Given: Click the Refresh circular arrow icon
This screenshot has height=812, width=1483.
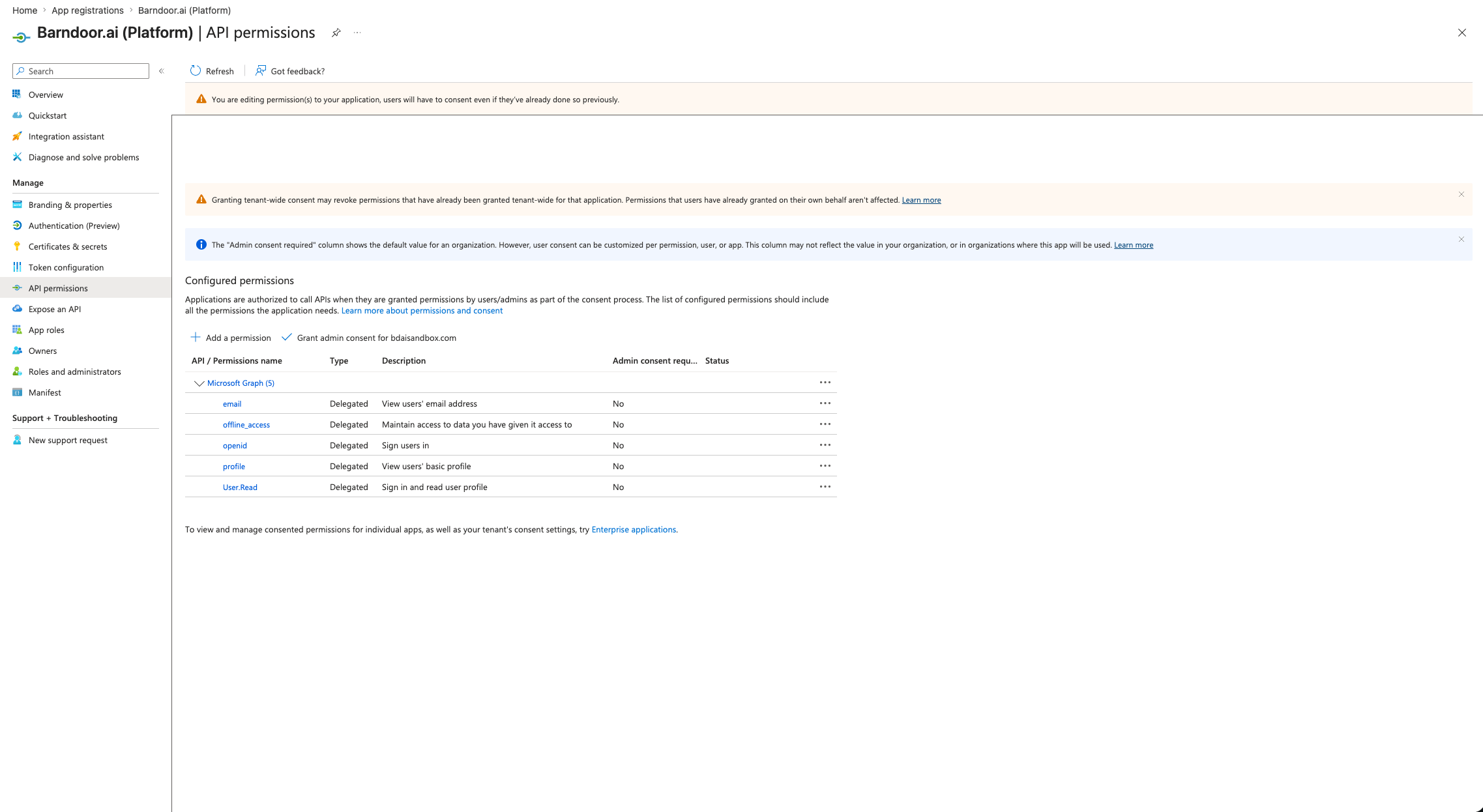Looking at the screenshot, I should (196, 70).
